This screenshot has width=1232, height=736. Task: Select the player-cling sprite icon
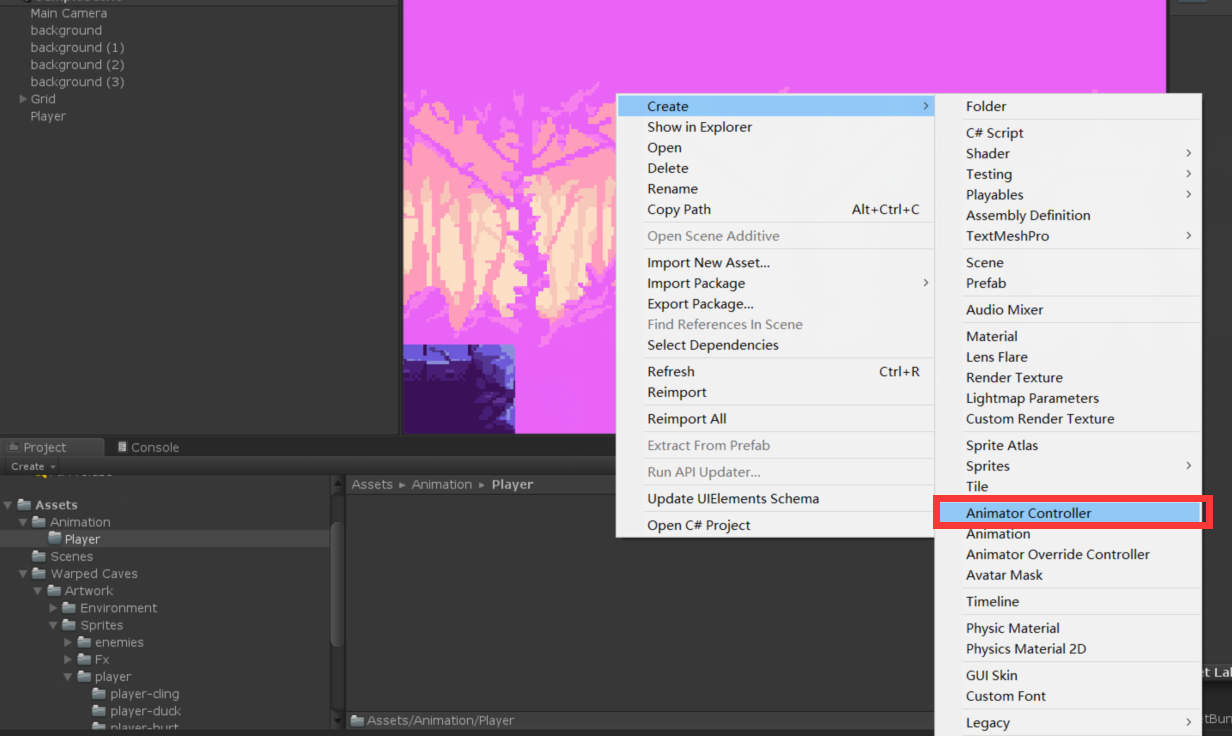(x=99, y=693)
